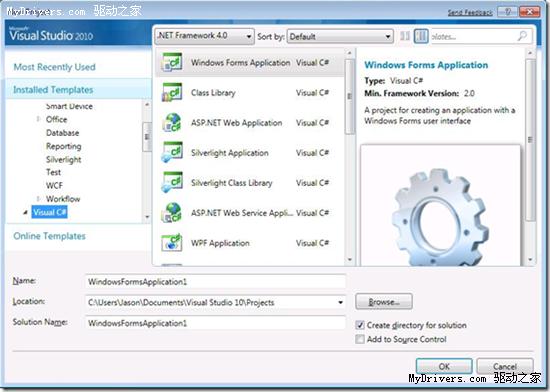Open Online Templates section

(x=49, y=236)
